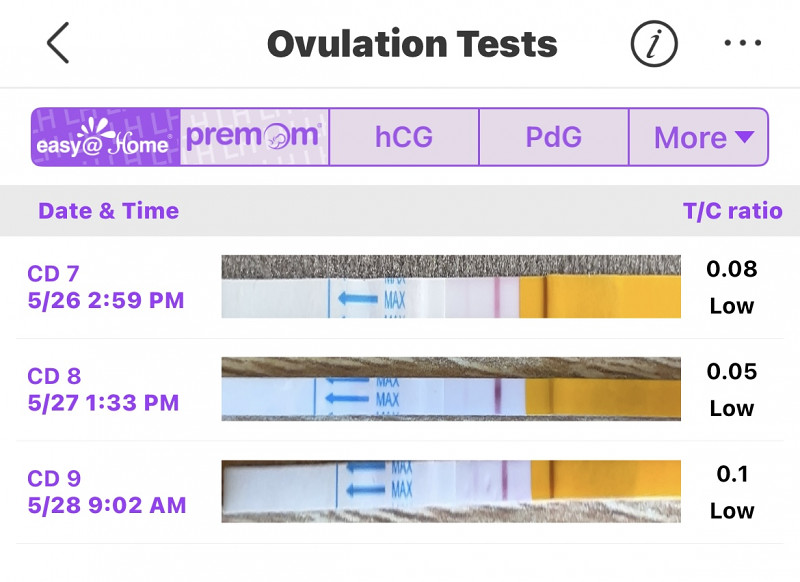Tap the 0.05 Low ratio result

[732, 390]
